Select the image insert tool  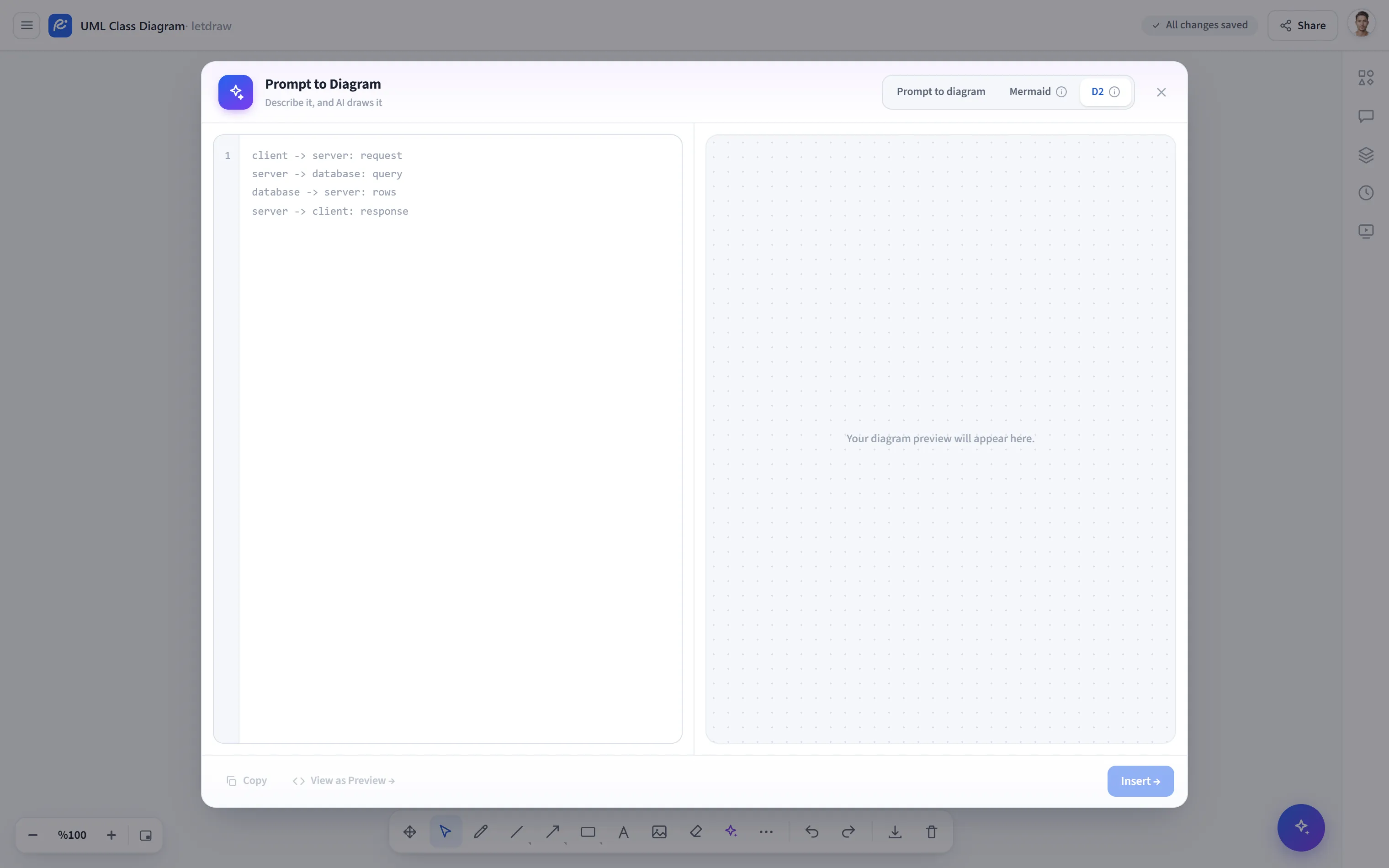(x=659, y=831)
